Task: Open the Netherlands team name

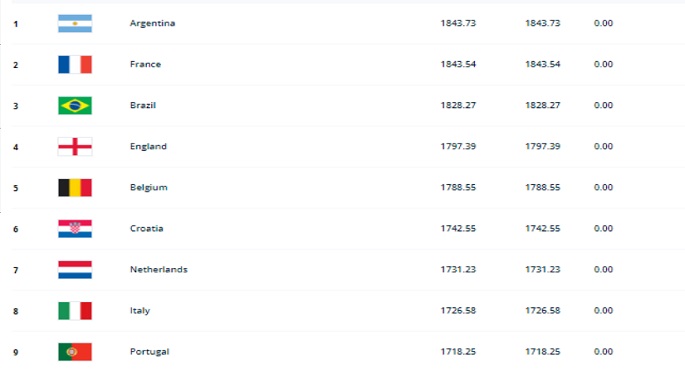Action: click(159, 270)
